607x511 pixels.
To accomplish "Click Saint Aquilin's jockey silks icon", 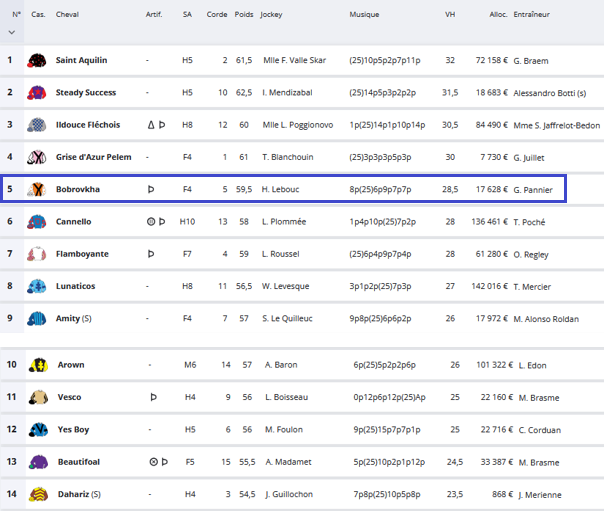I will click(37, 61).
